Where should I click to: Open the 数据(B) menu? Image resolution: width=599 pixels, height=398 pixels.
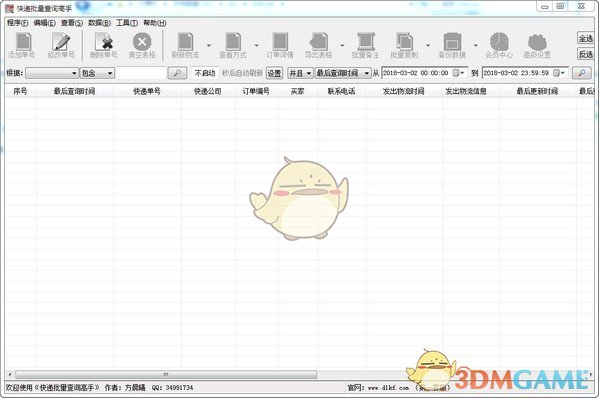coord(99,23)
